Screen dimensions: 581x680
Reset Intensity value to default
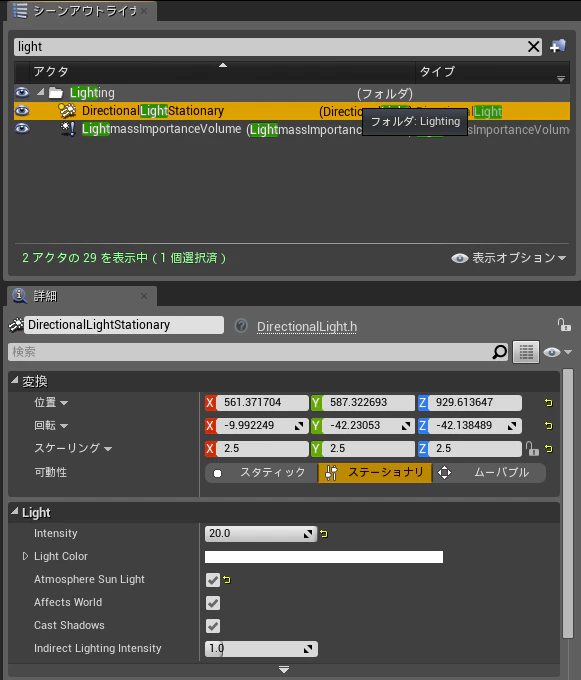click(x=324, y=534)
